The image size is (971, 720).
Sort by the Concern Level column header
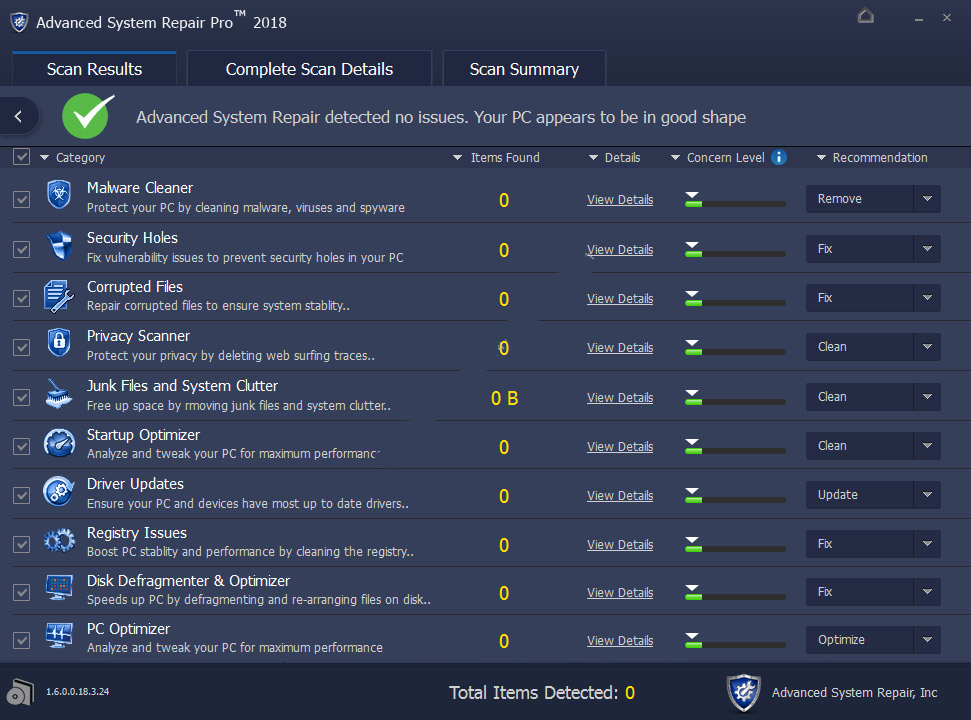pos(718,157)
